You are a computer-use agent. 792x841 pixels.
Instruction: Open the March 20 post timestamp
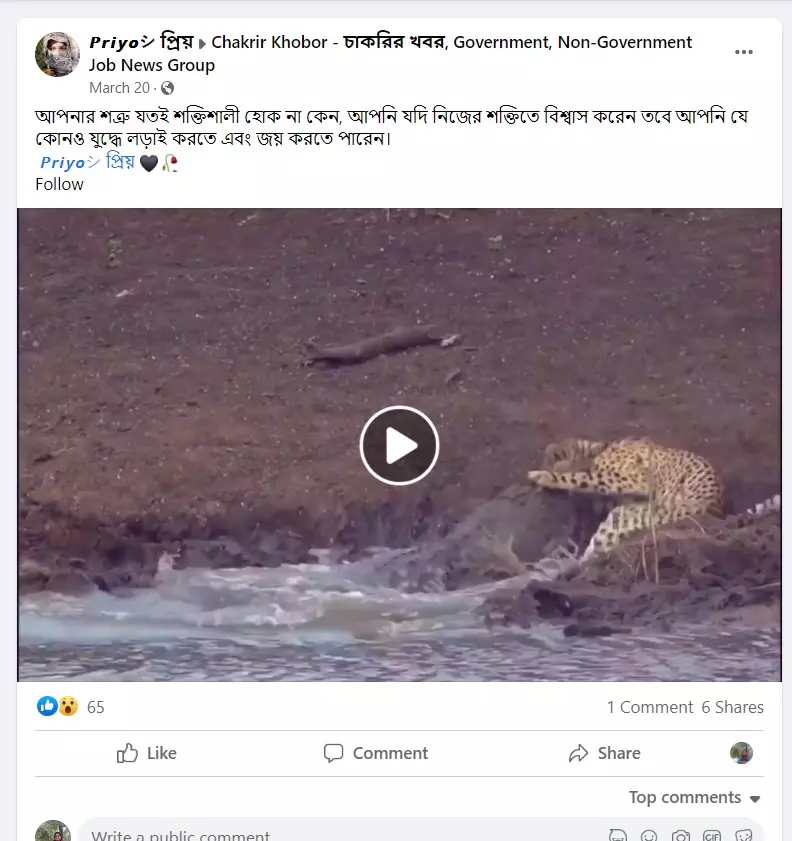click(119, 88)
